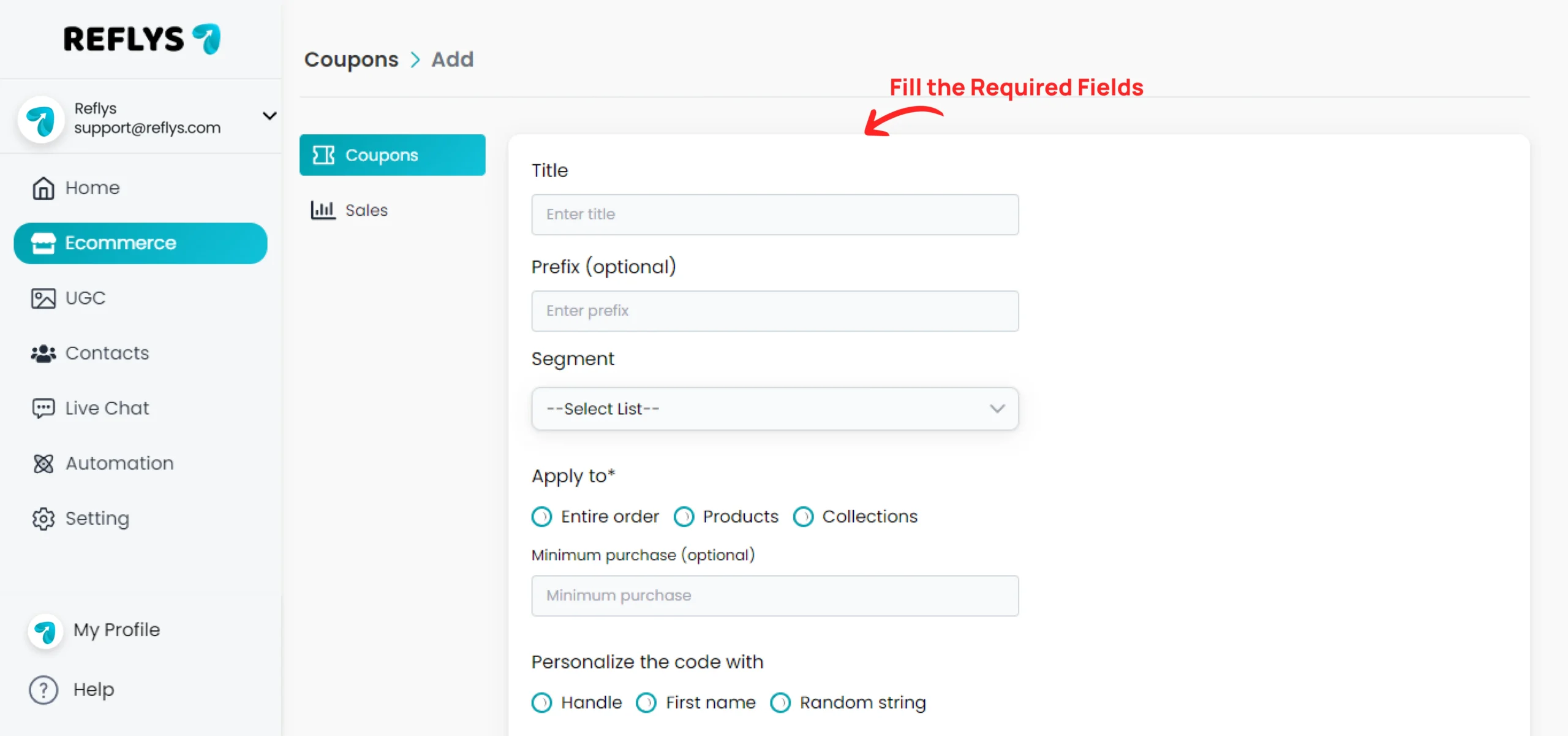Open Automation via its atom icon
This screenshot has height=736, width=1568.
[x=43, y=464]
